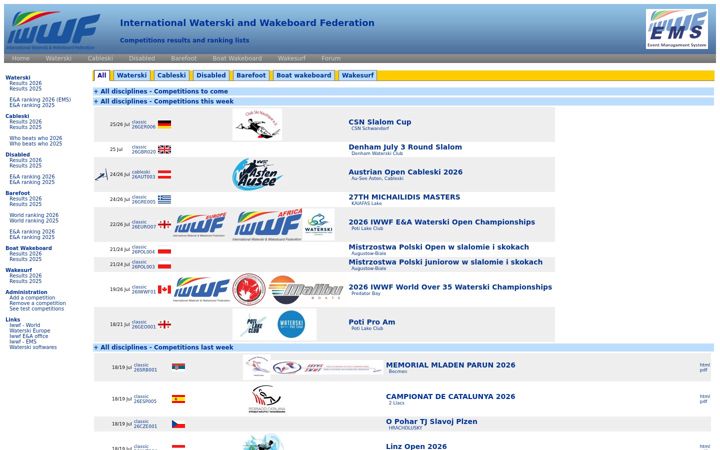The width and height of the screenshot is (720, 450).
Task: Expand All disciplines - Competitions to come
Action: (x=164, y=91)
